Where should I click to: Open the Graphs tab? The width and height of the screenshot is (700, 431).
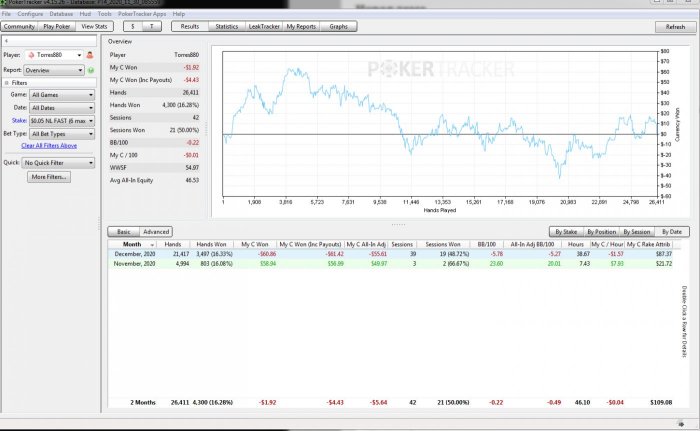[338, 27]
